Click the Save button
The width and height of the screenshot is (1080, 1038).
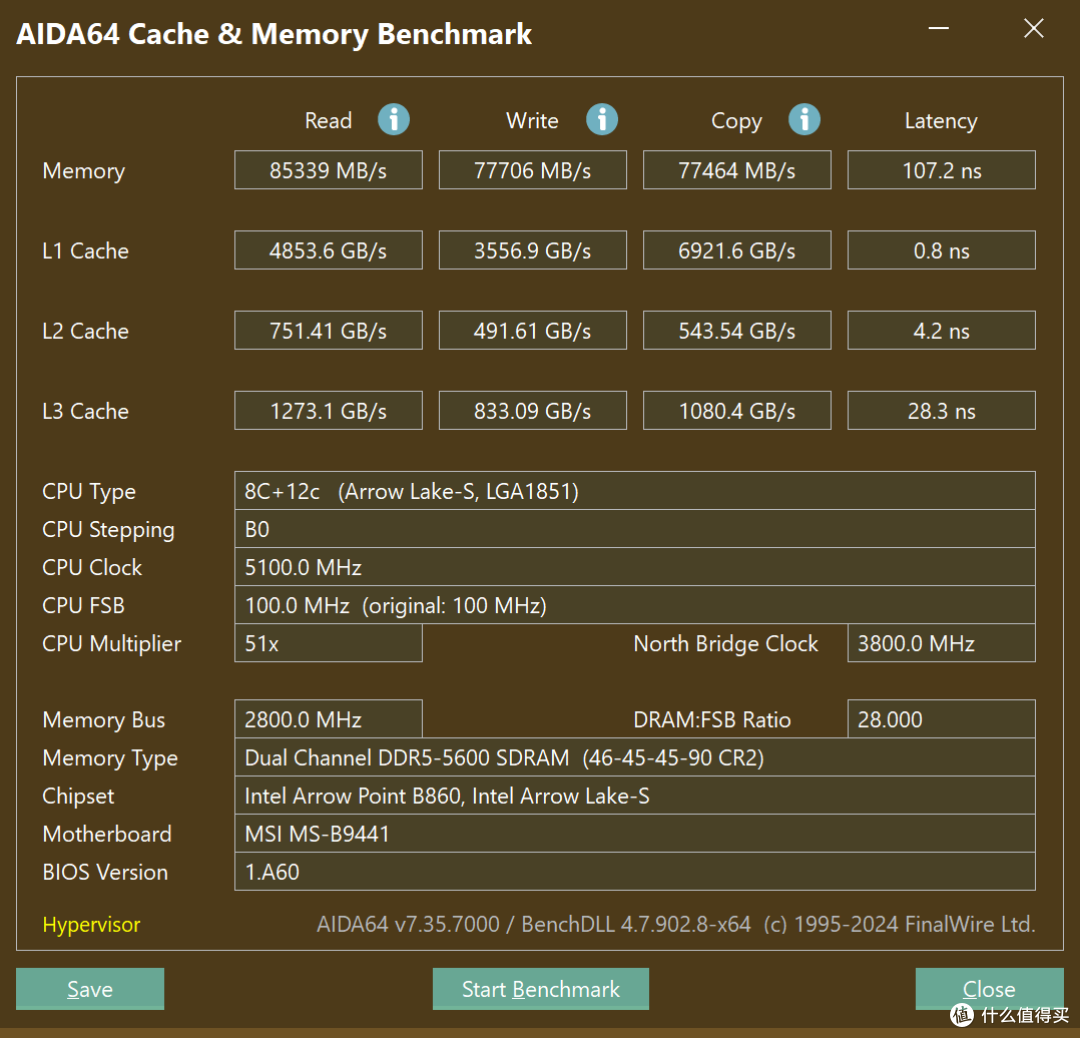[90, 988]
